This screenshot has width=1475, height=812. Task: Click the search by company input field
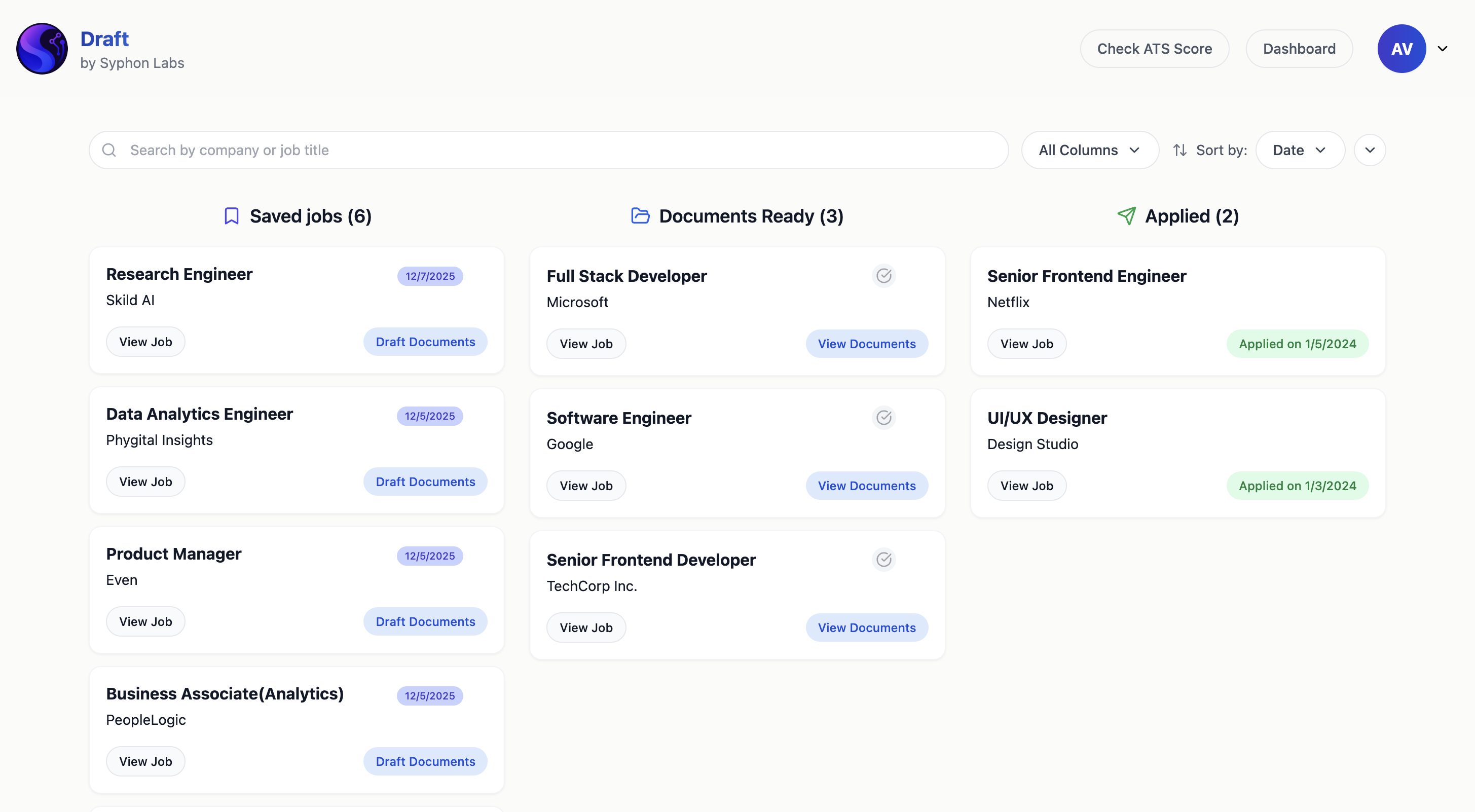pyautogui.click(x=401, y=150)
